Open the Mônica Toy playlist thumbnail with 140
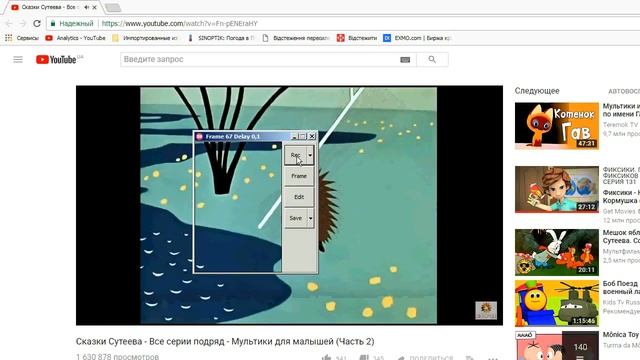The image size is (640, 360). [x=557, y=346]
